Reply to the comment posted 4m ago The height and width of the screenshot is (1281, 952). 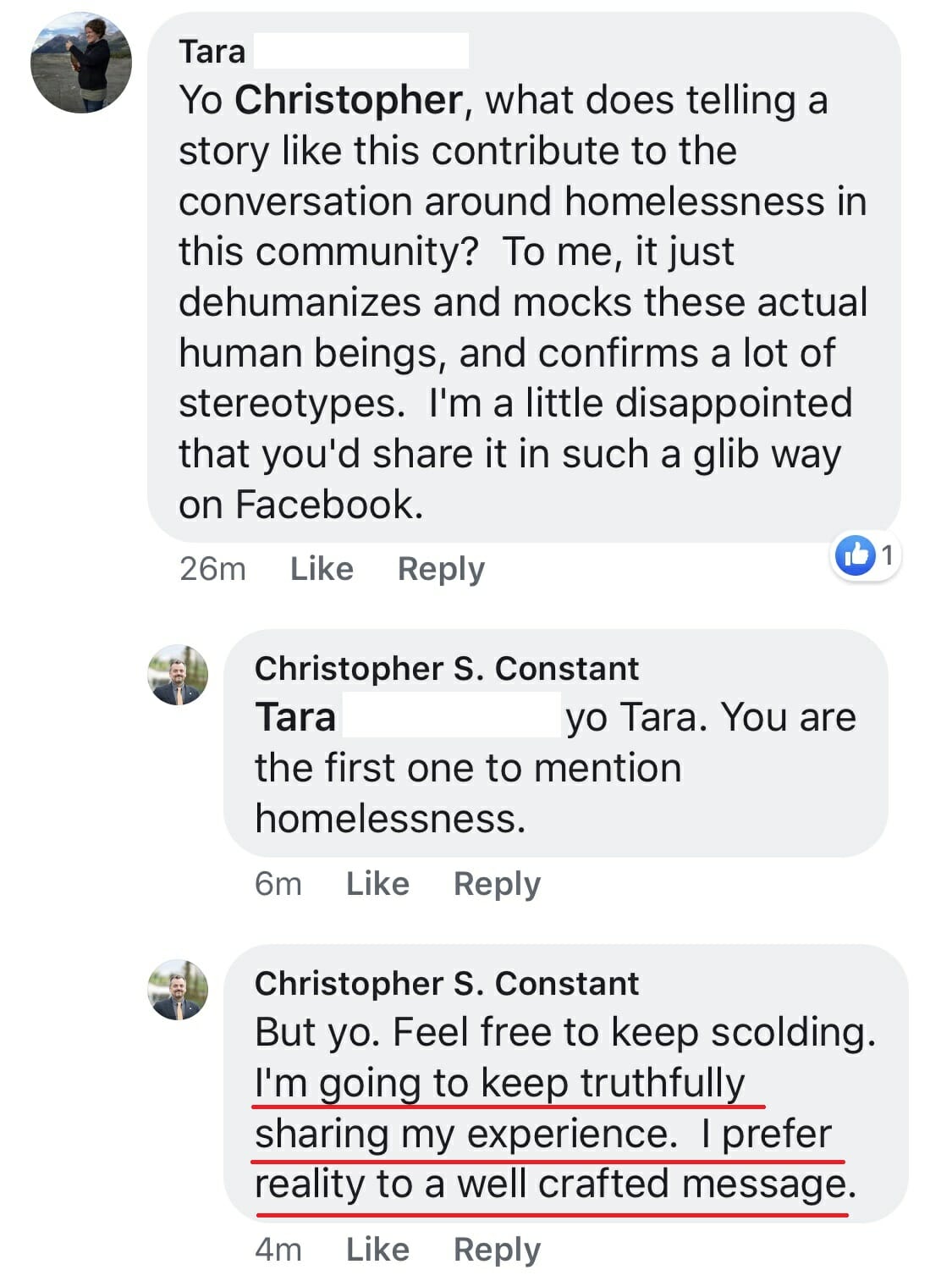pos(497,1249)
